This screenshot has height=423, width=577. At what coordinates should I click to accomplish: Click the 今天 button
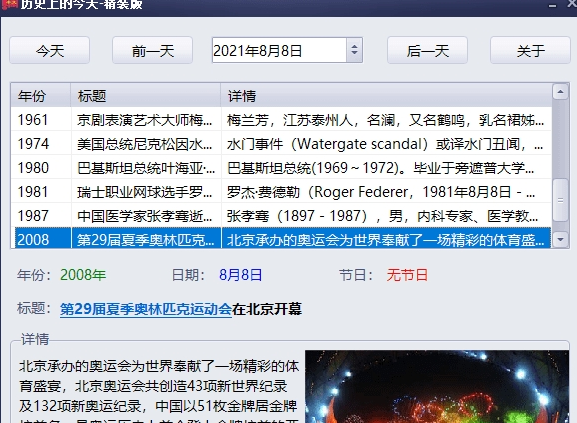coord(49,51)
